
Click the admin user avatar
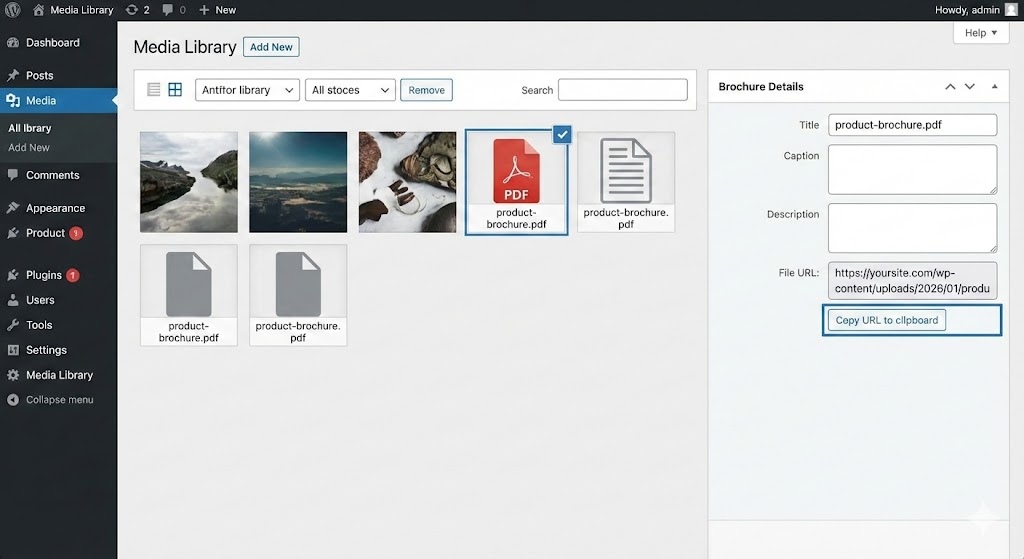coord(1011,10)
